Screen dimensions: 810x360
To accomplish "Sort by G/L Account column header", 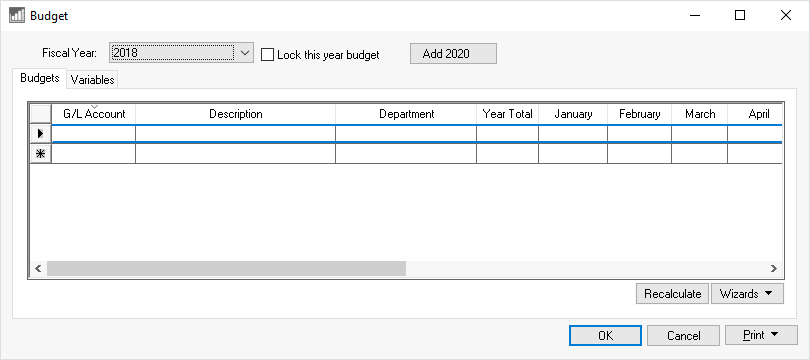I will click(x=94, y=114).
